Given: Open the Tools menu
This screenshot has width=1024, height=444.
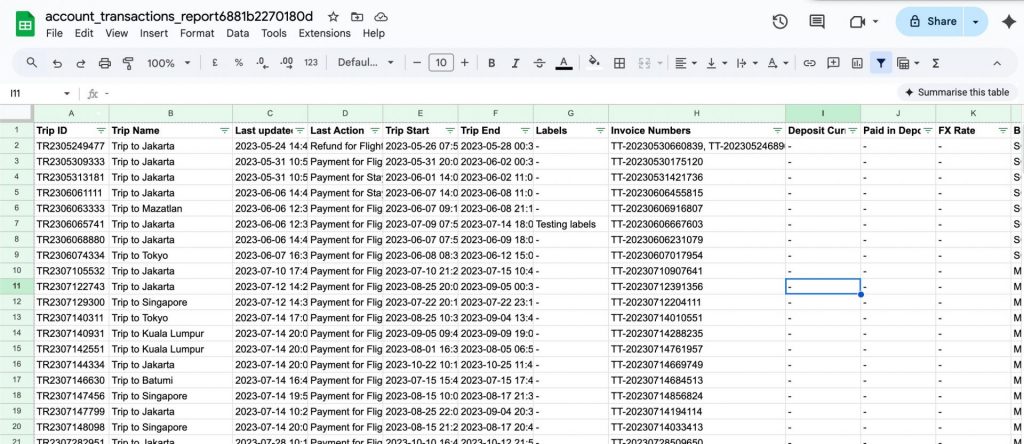Looking at the screenshot, I should tap(274, 33).
